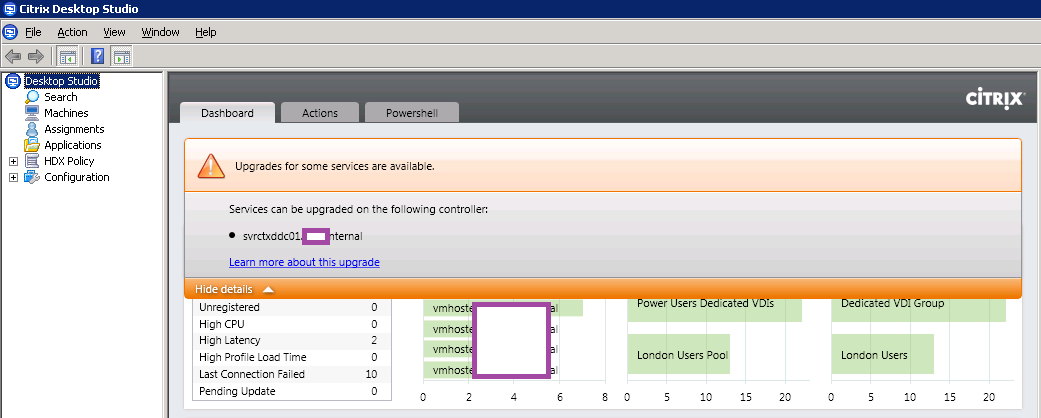Click the High CPU row
The image size is (1041, 418).
[291, 324]
